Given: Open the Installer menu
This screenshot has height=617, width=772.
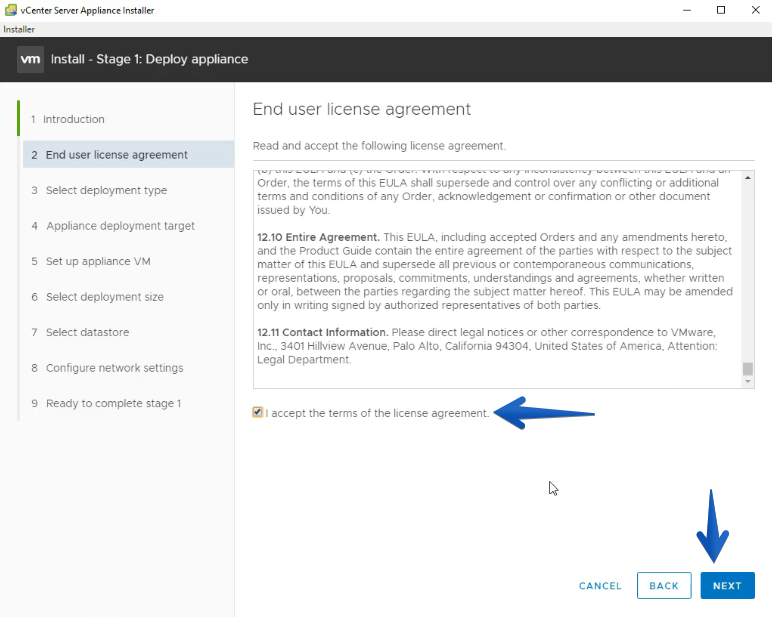Looking at the screenshot, I should tap(19, 30).
